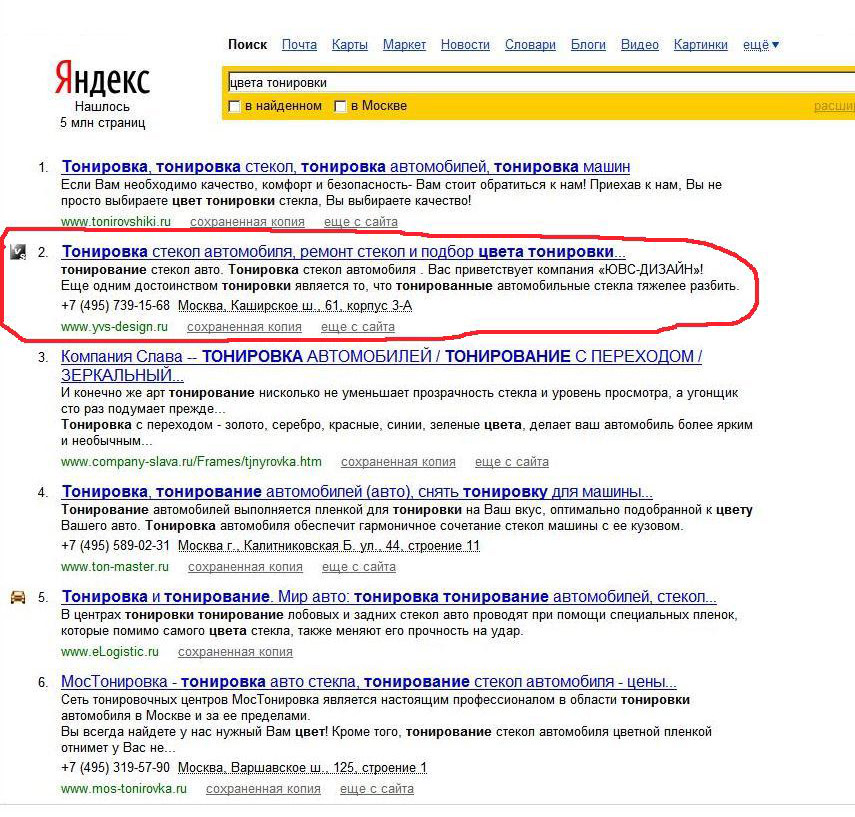
Task: Click 'Нашлось 5 млн страниц' text
Action: point(103,115)
